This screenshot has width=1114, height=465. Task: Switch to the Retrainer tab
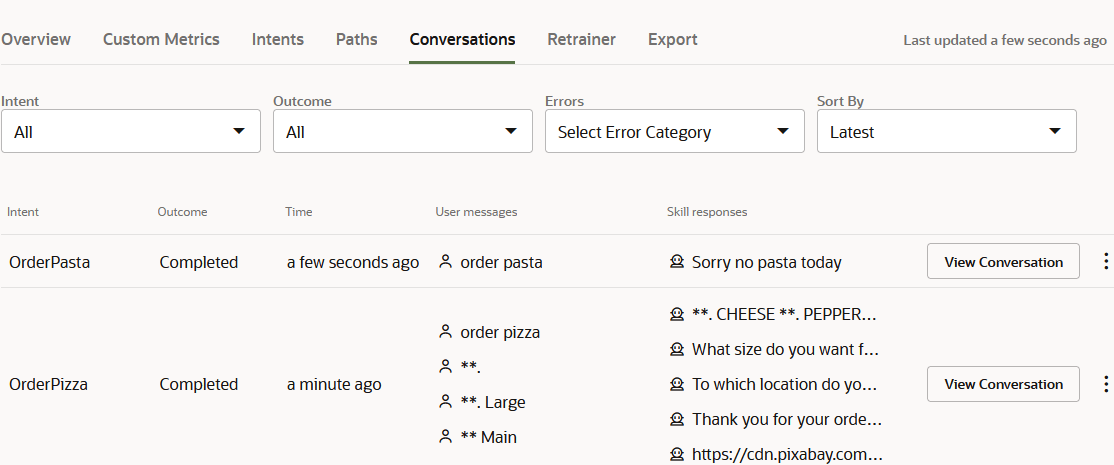(x=581, y=40)
